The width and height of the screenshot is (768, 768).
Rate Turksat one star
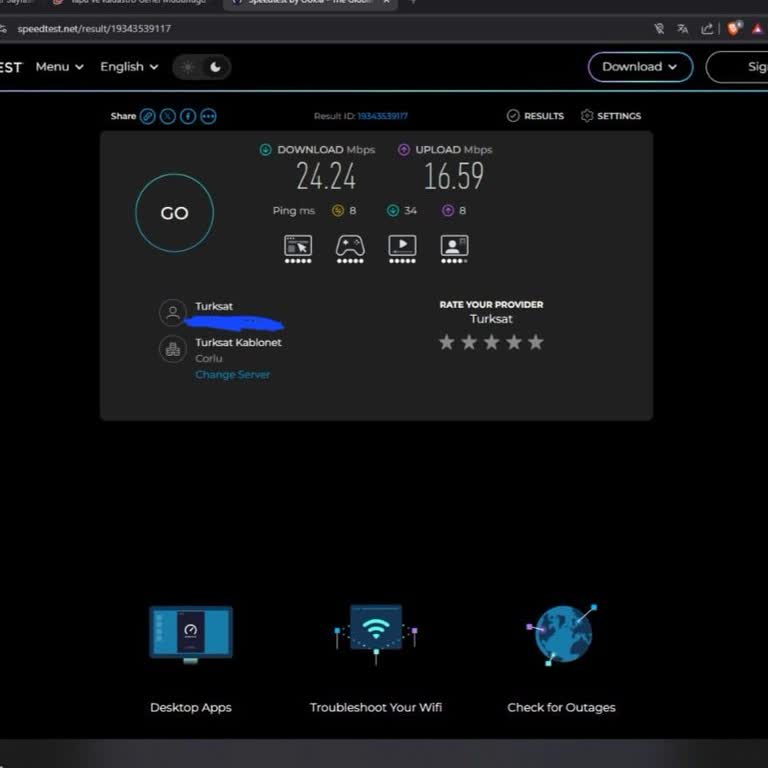(446, 342)
